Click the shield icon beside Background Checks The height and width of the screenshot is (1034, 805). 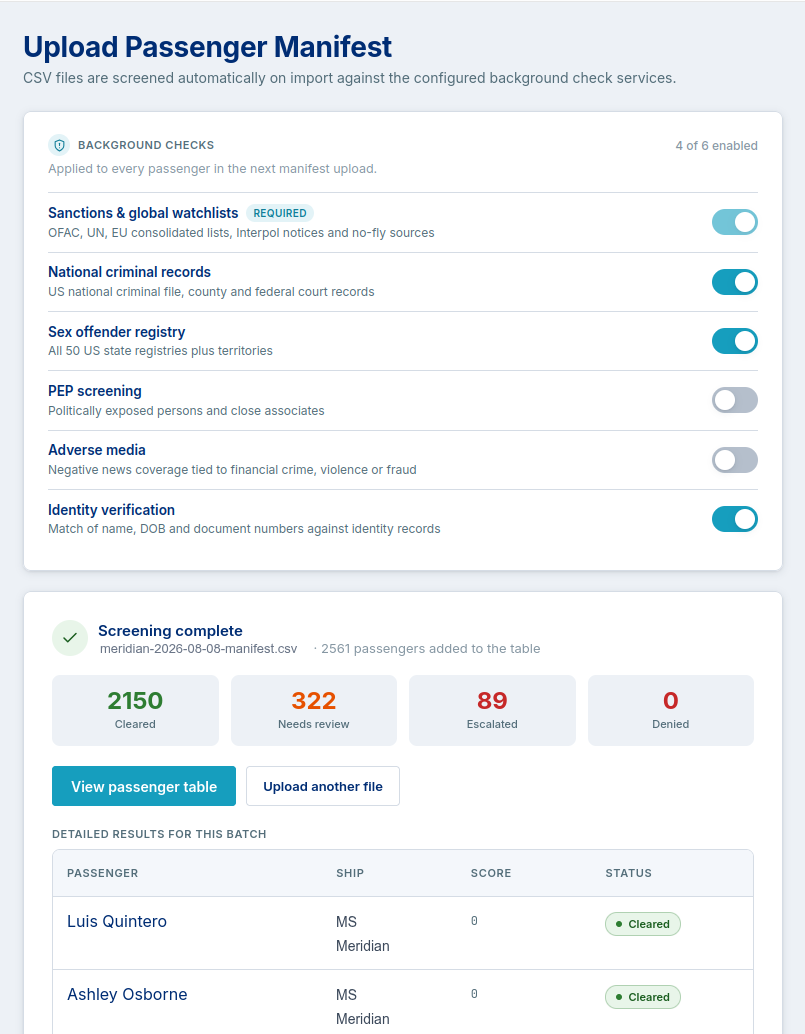coord(59,145)
